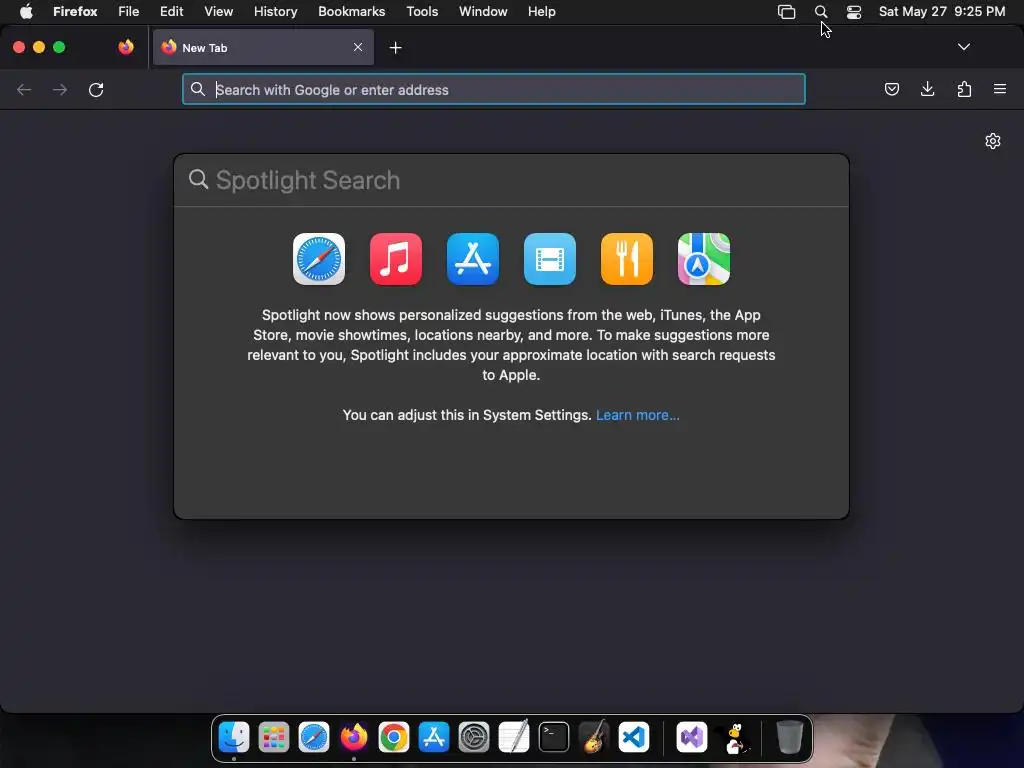Open App Store icon in Spotlight panel
The height and width of the screenshot is (768, 1024).
[473, 259]
